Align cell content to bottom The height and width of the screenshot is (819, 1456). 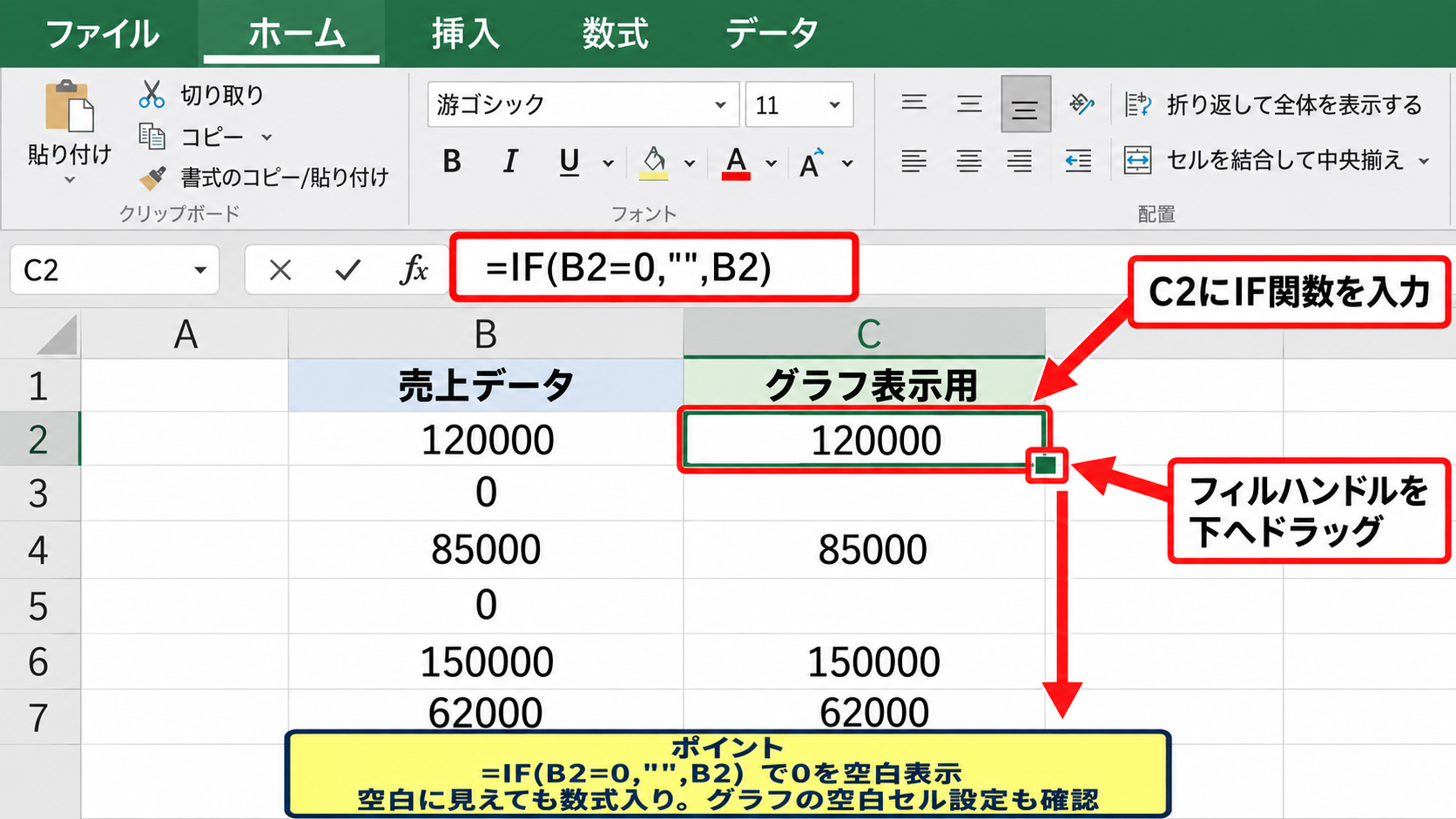click(1025, 104)
